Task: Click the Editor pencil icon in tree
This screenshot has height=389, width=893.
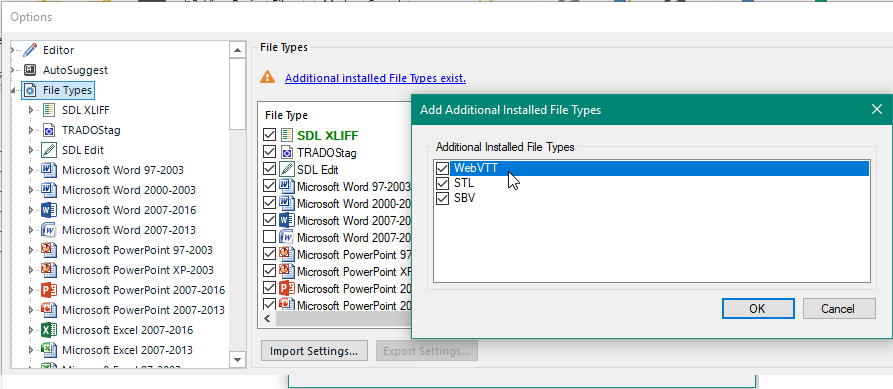Action: (x=30, y=50)
